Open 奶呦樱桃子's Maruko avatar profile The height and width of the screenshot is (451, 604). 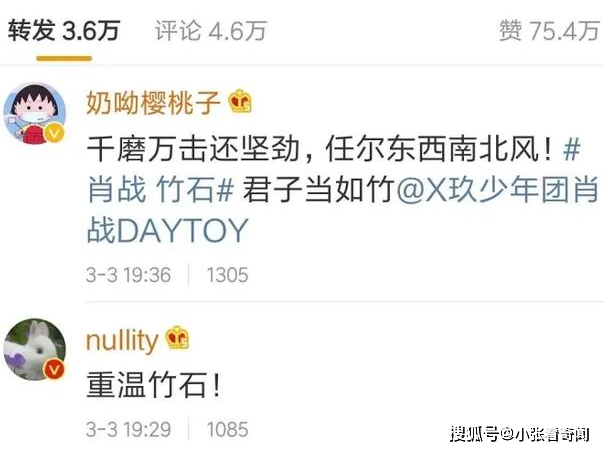(35, 114)
